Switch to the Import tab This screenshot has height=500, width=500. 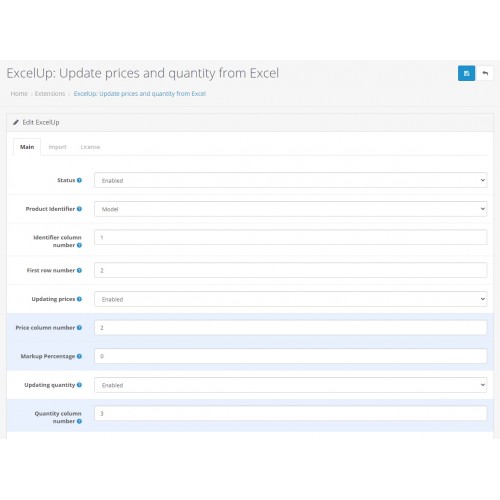[57, 147]
